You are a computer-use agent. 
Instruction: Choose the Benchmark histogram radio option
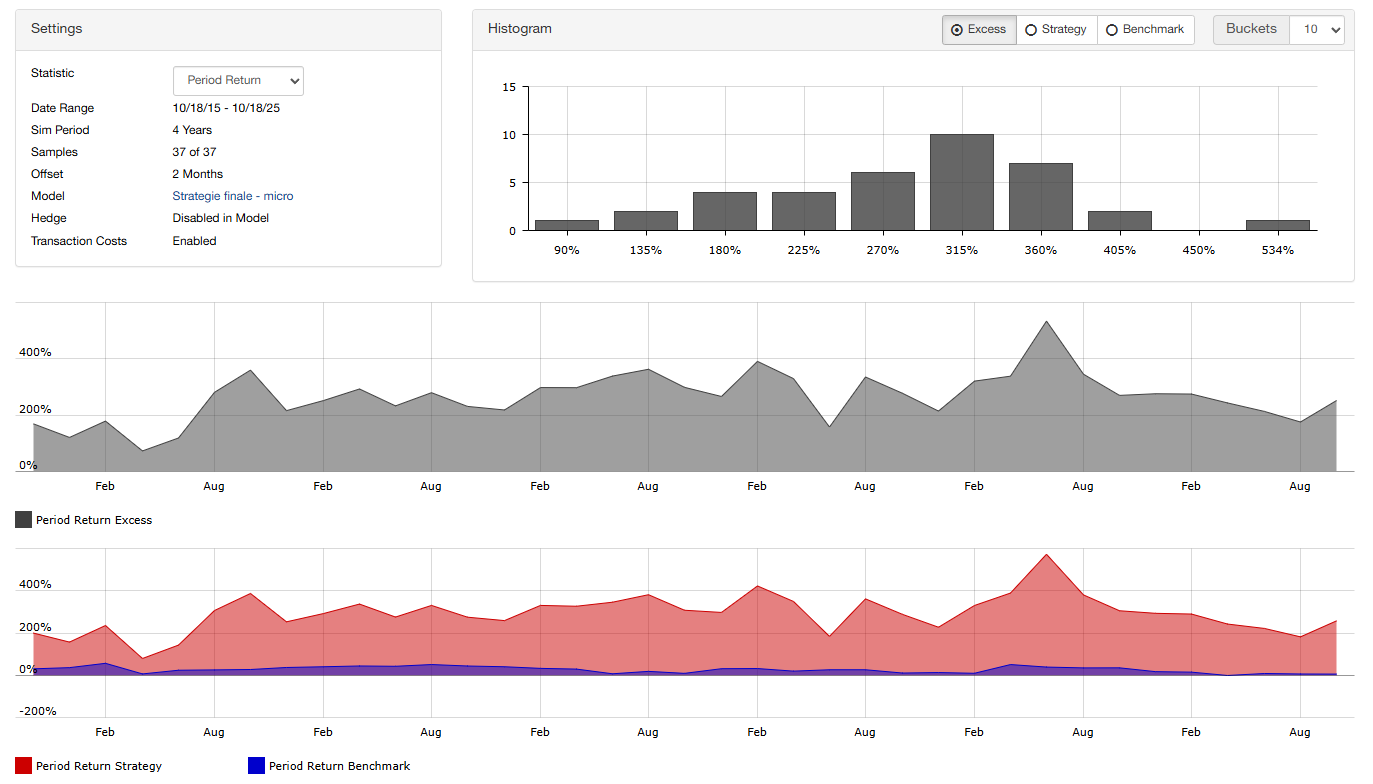[x=1145, y=30]
